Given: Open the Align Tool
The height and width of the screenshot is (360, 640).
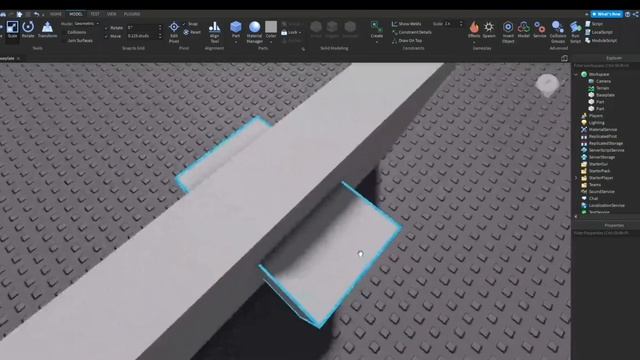Looking at the screenshot, I should pyautogui.click(x=214, y=32).
